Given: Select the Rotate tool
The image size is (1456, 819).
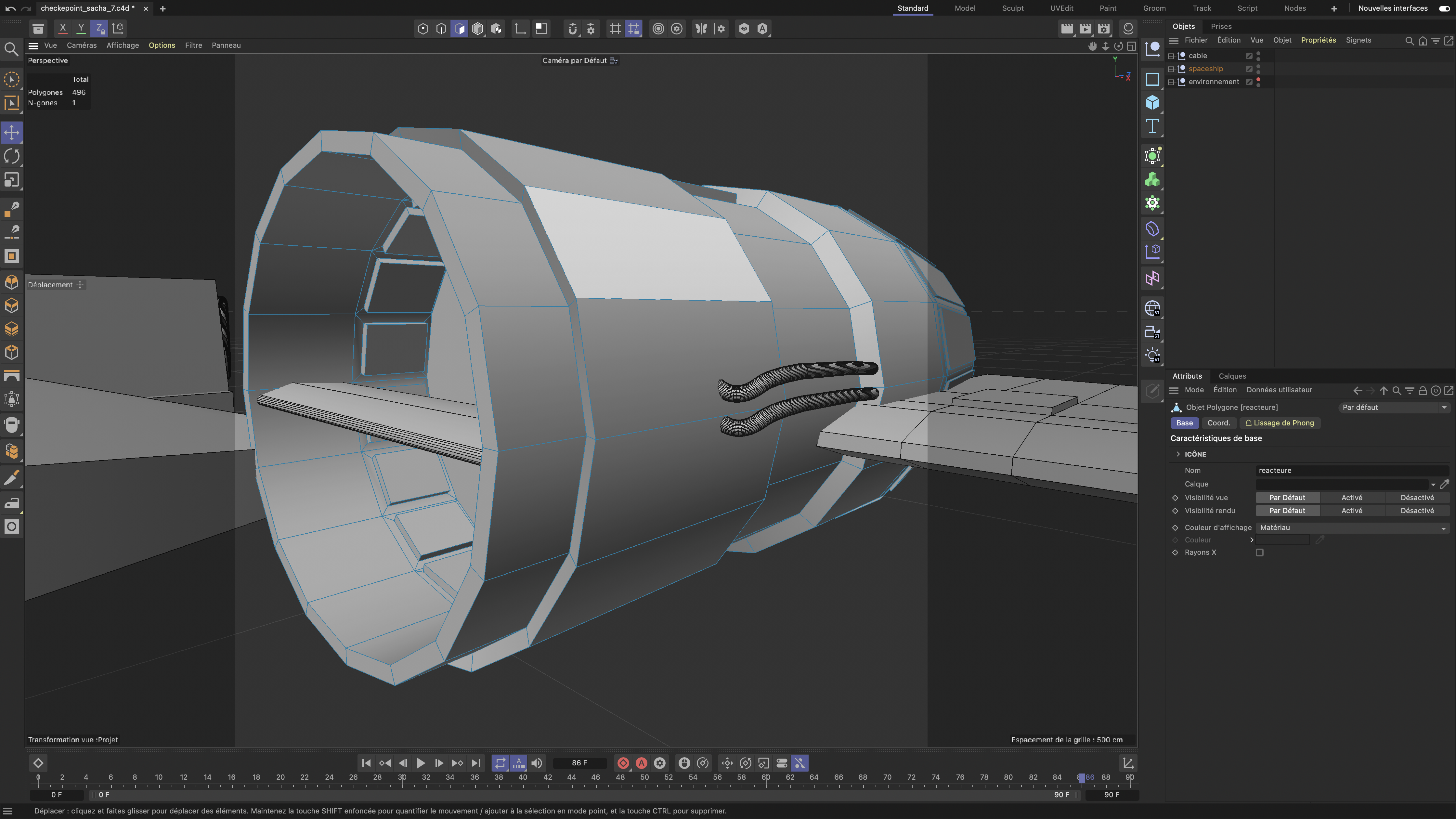Looking at the screenshot, I should pyautogui.click(x=12, y=157).
